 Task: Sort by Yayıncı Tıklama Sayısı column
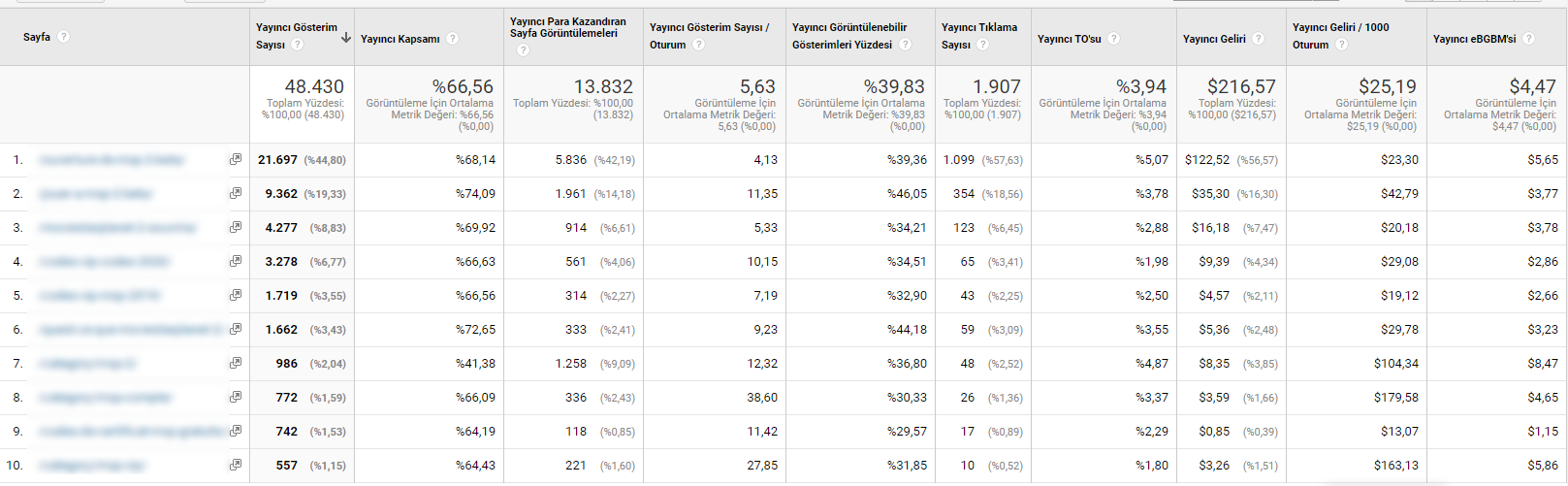(979, 36)
